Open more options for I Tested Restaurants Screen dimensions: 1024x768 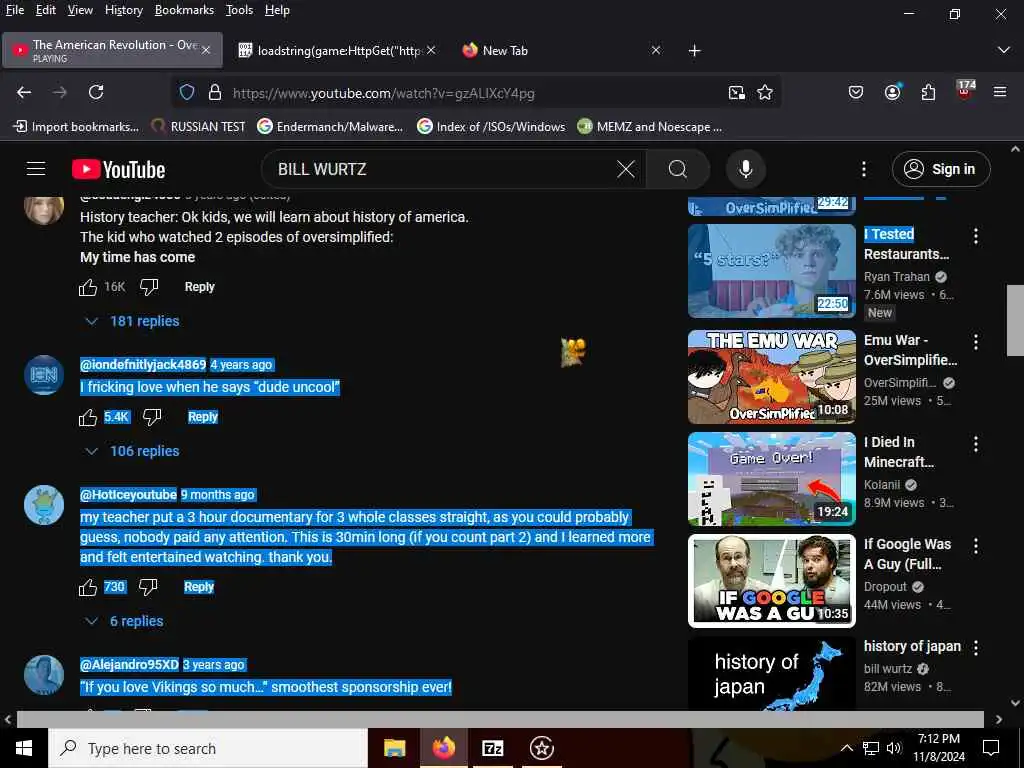(x=976, y=236)
